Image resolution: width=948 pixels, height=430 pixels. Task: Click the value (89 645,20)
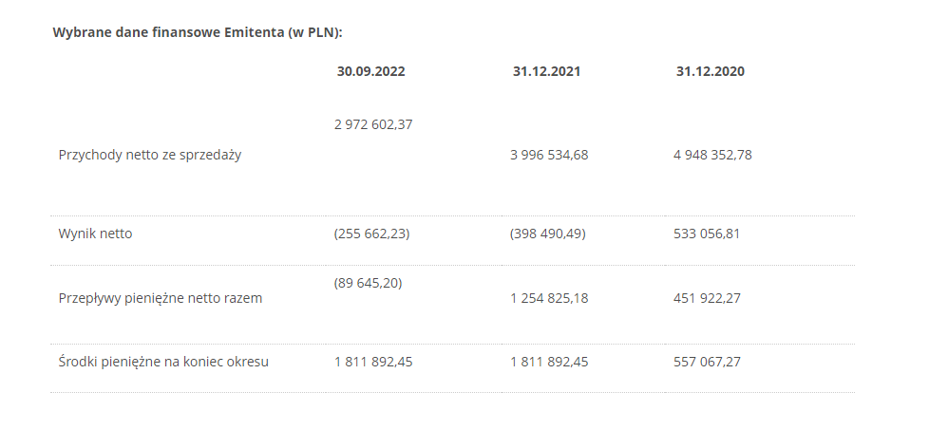point(368,283)
